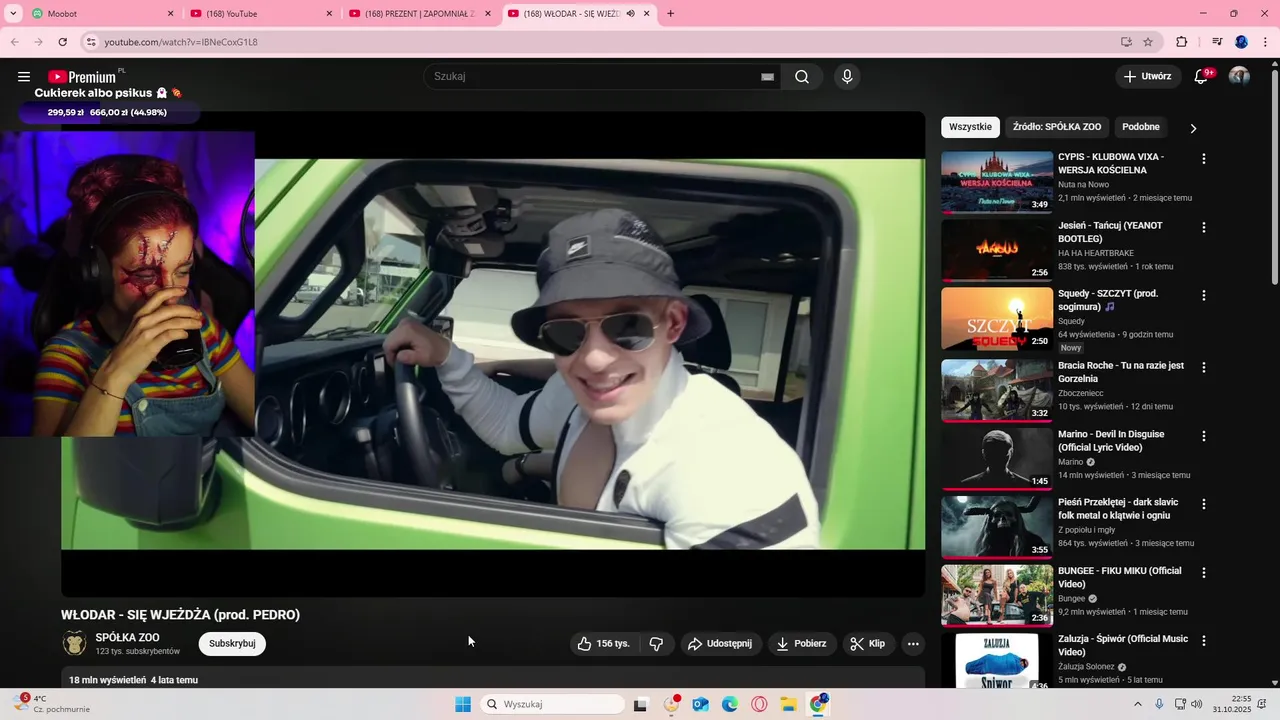The image size is (1280, 720).
Task: Go back in browser history
Action: (x=15, y=42)
